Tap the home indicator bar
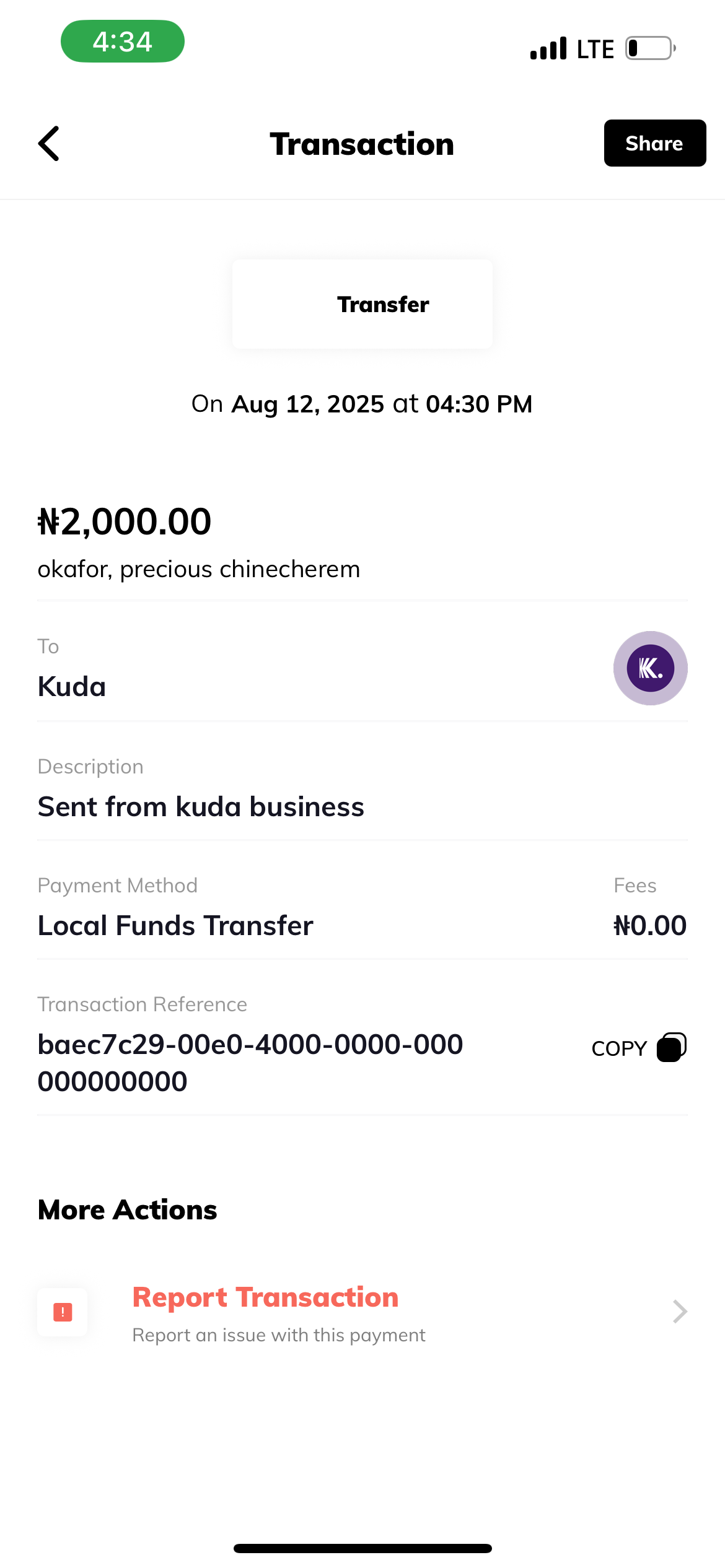725x1568 pixels. 362,1548
